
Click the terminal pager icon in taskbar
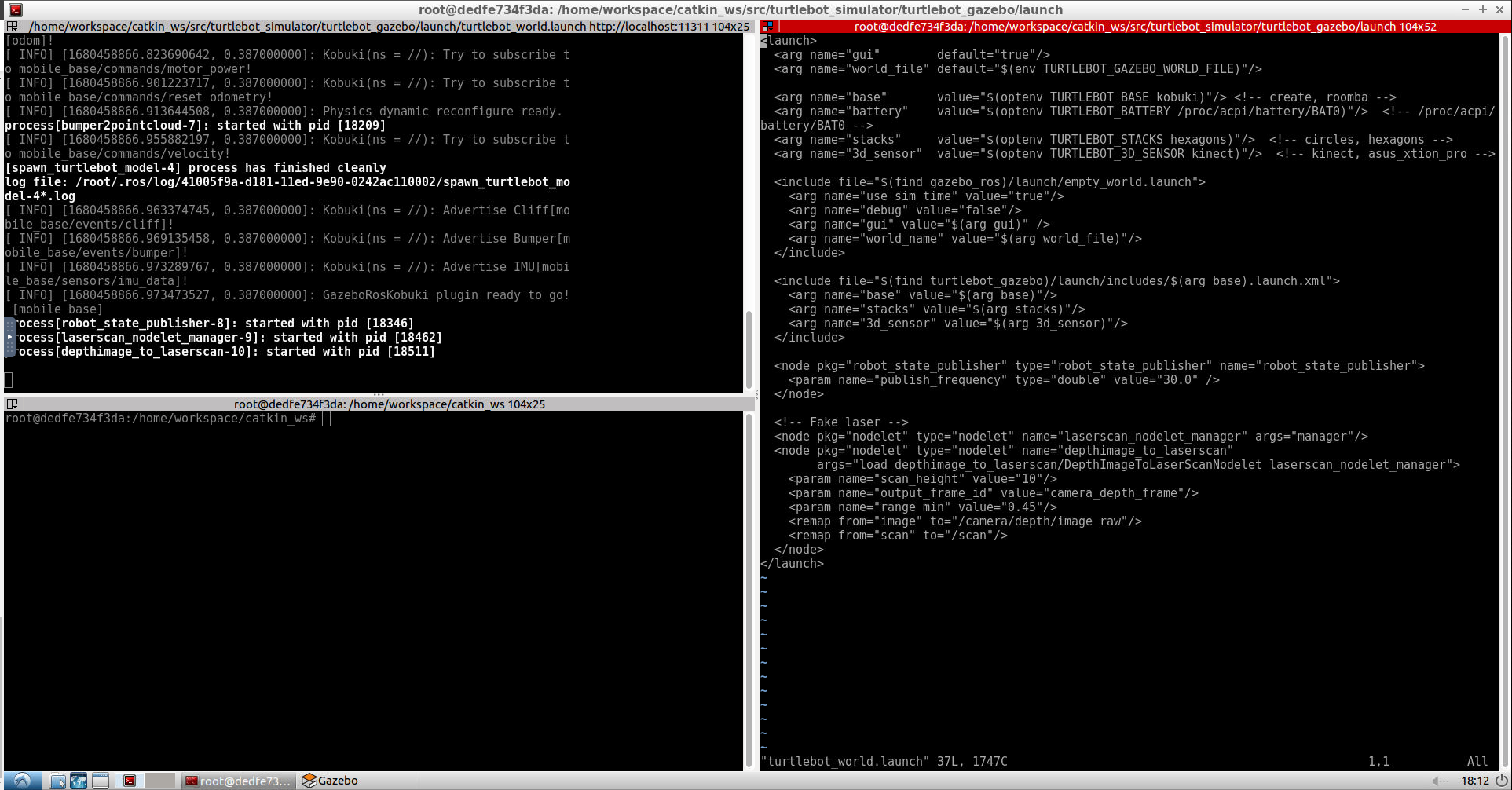130,781
